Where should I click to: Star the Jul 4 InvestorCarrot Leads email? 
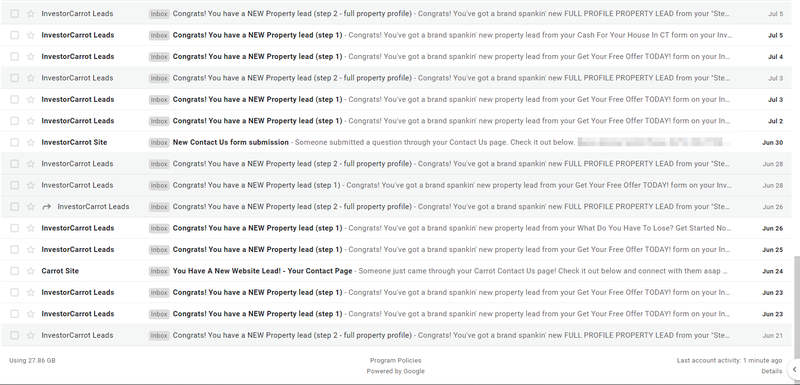click(x=31, y=57)
